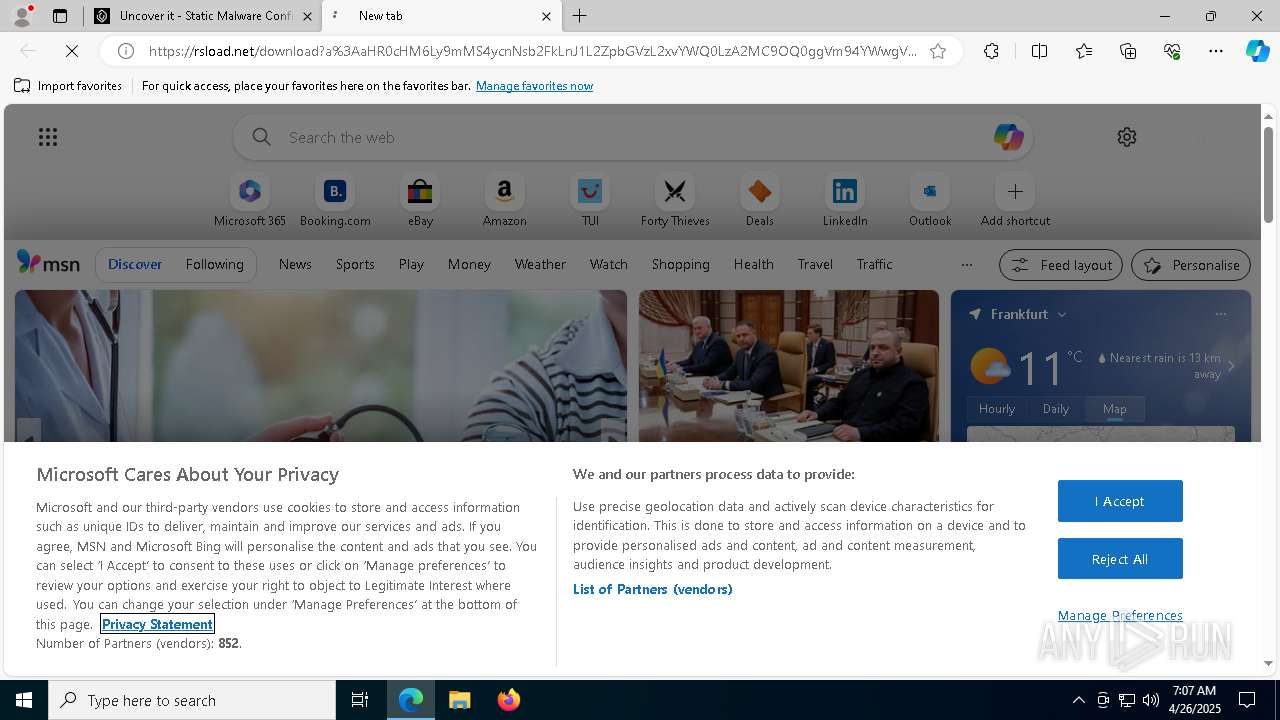
Task: Switch weather card to Map tab
Action: point(1114,409)
